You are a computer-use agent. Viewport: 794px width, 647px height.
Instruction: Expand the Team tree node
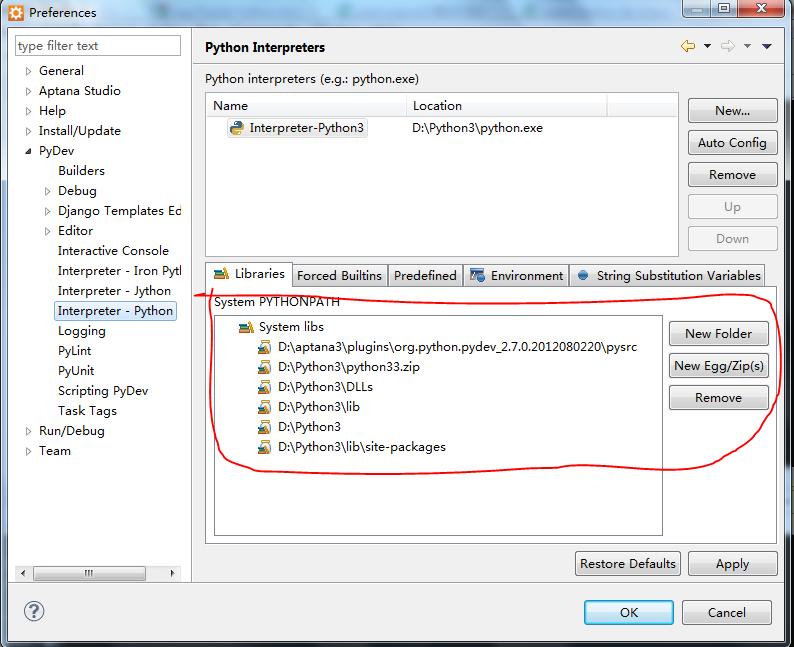(28, 452)
